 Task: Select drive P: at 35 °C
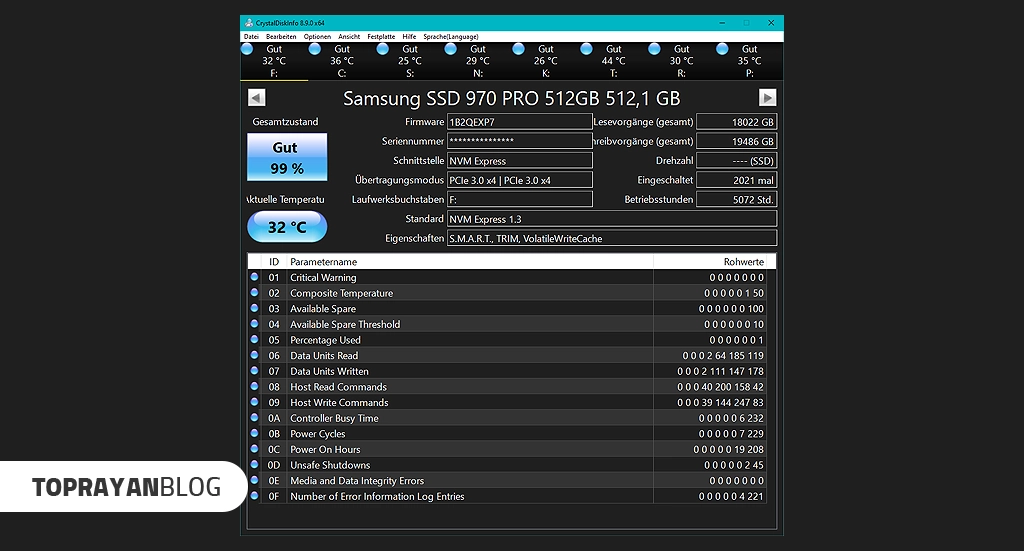(750, 61)
